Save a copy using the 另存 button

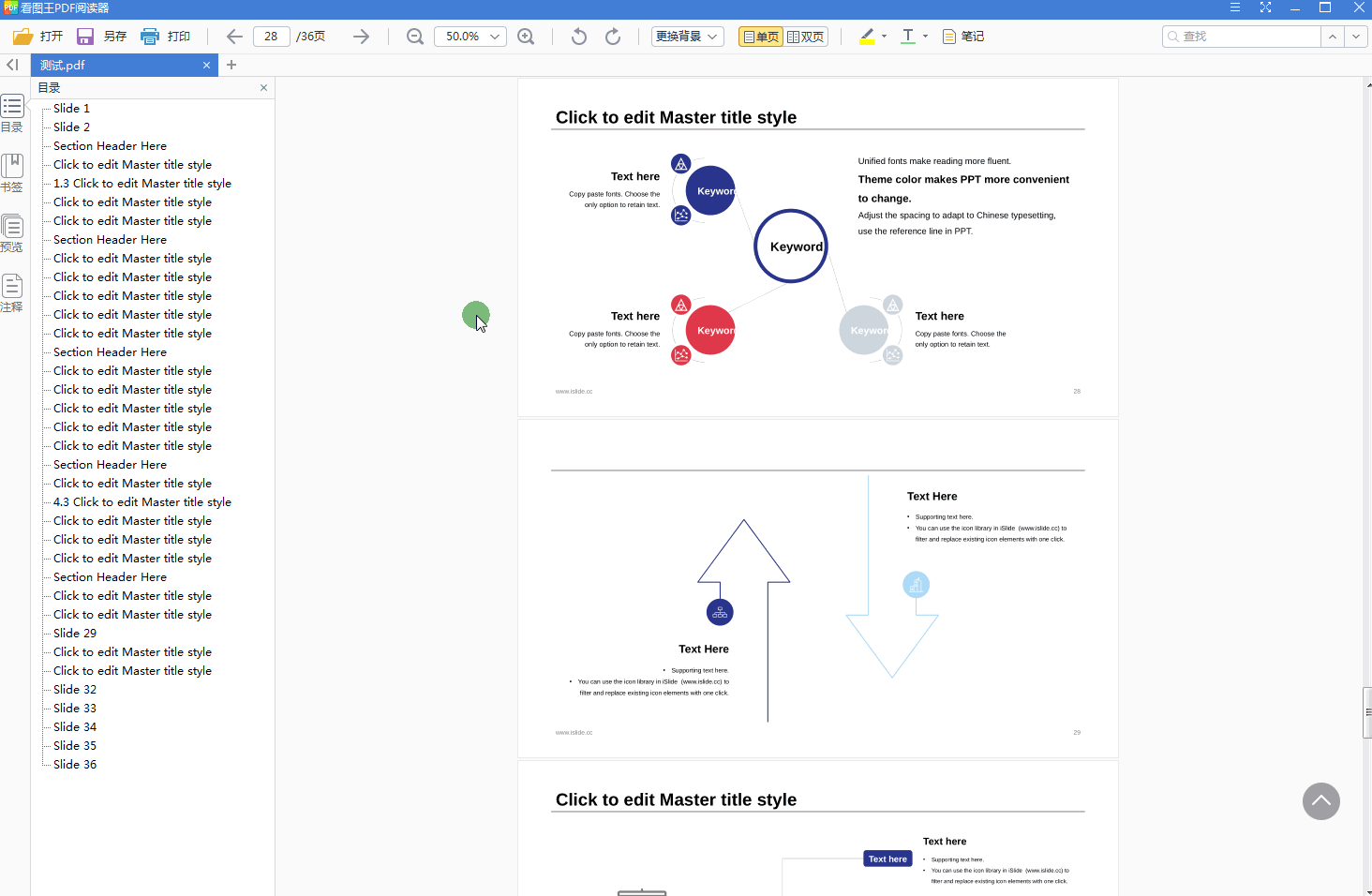coord(101,37)
